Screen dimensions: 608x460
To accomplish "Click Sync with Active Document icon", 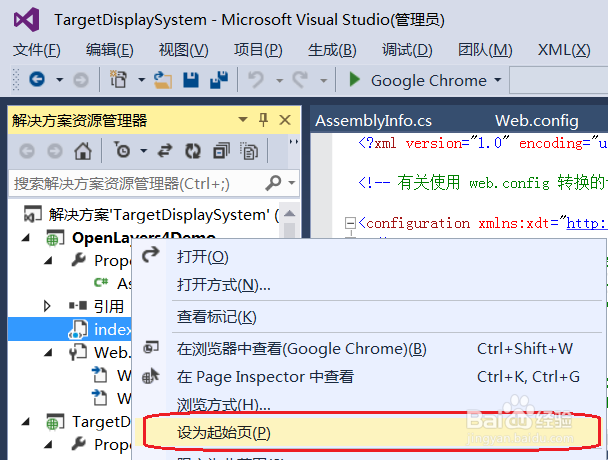I will coord(165,150).
